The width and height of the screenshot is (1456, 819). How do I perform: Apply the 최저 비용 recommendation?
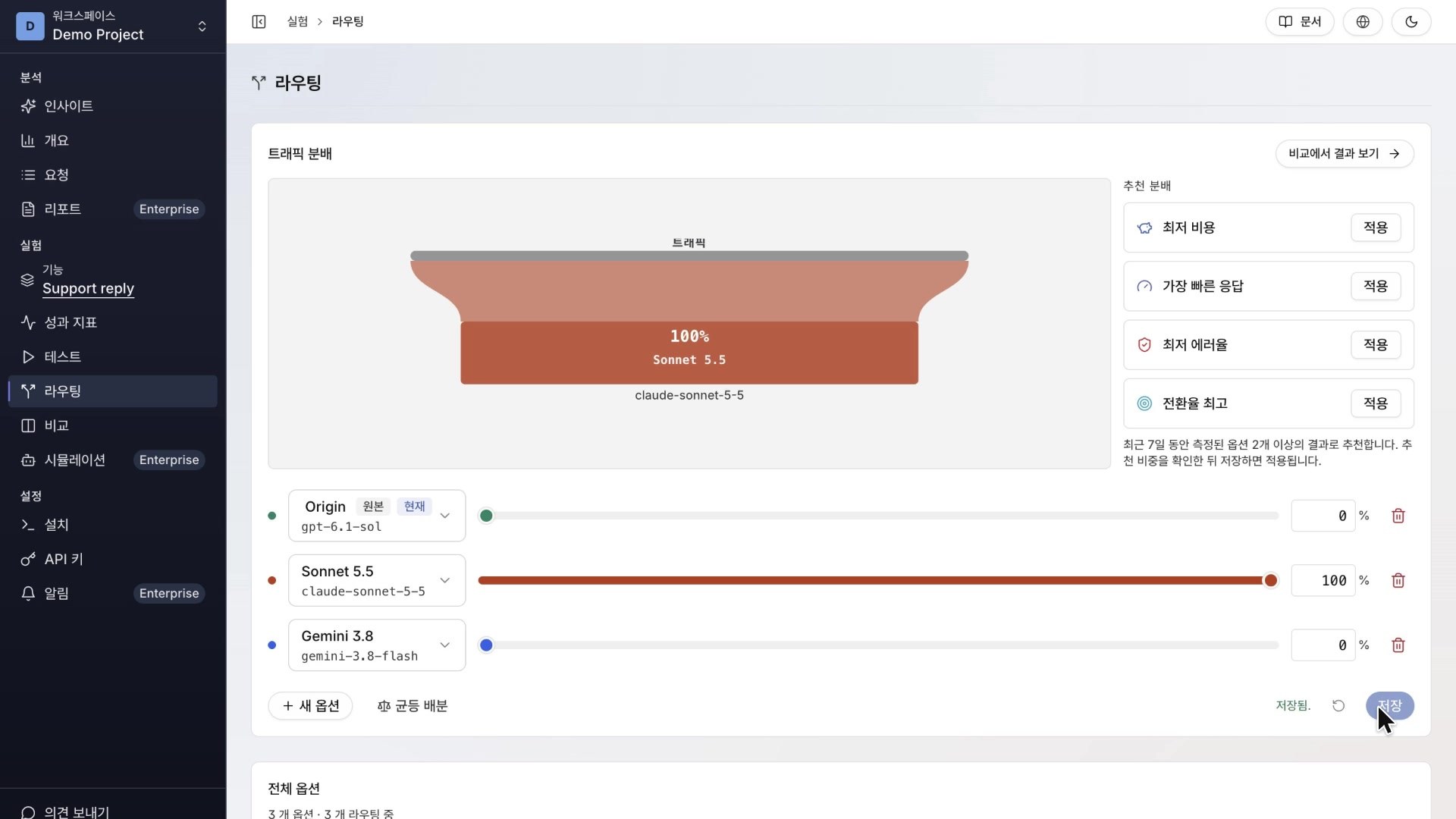point(1376,227)
